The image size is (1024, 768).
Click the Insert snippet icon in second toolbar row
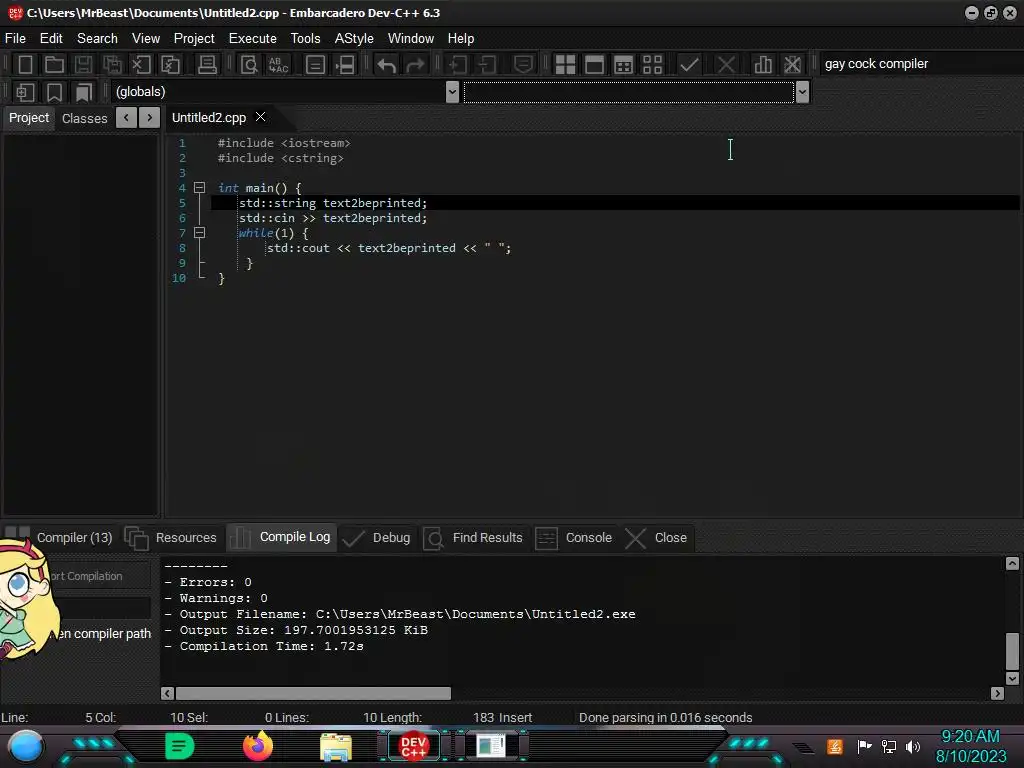[25, 92]
